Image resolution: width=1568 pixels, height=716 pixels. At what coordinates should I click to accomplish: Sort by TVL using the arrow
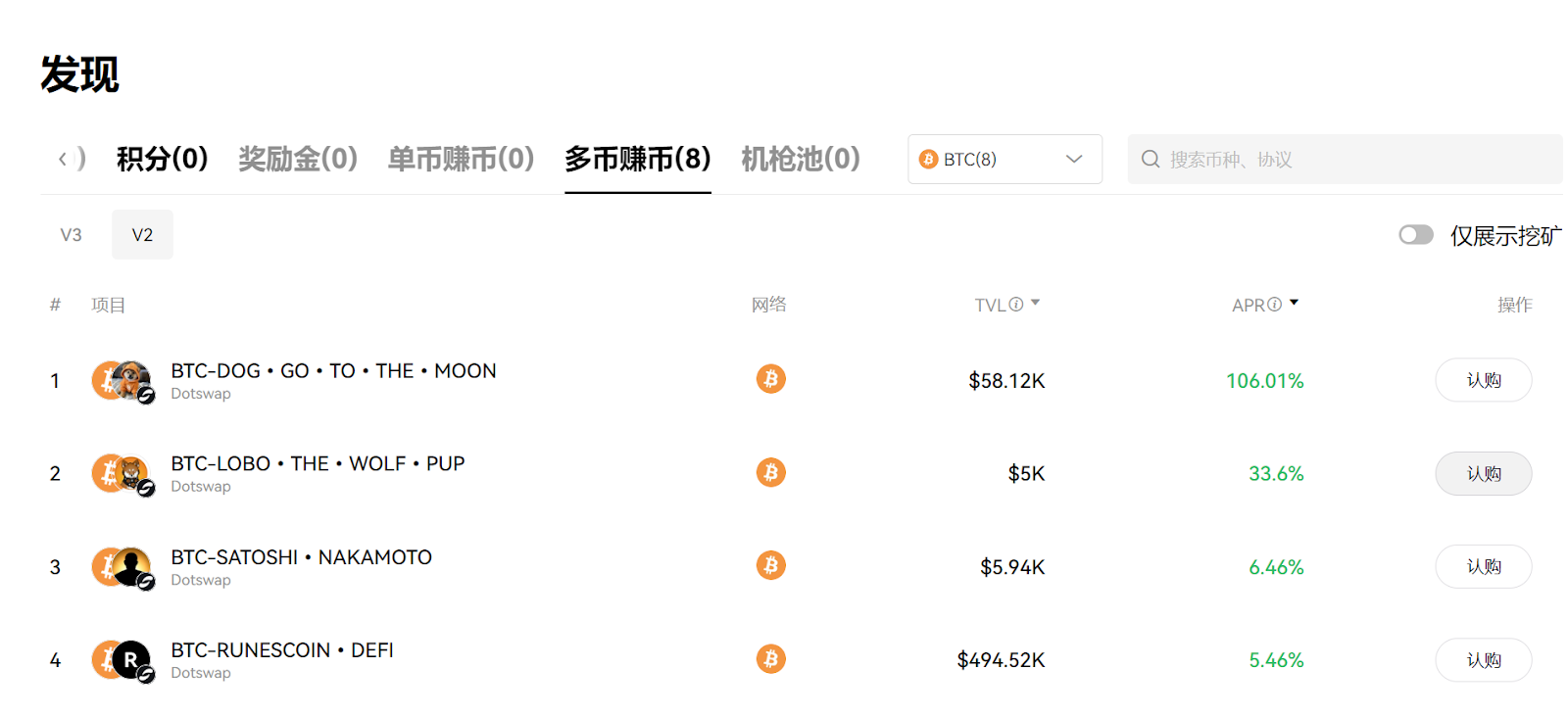coord(1036,303)
